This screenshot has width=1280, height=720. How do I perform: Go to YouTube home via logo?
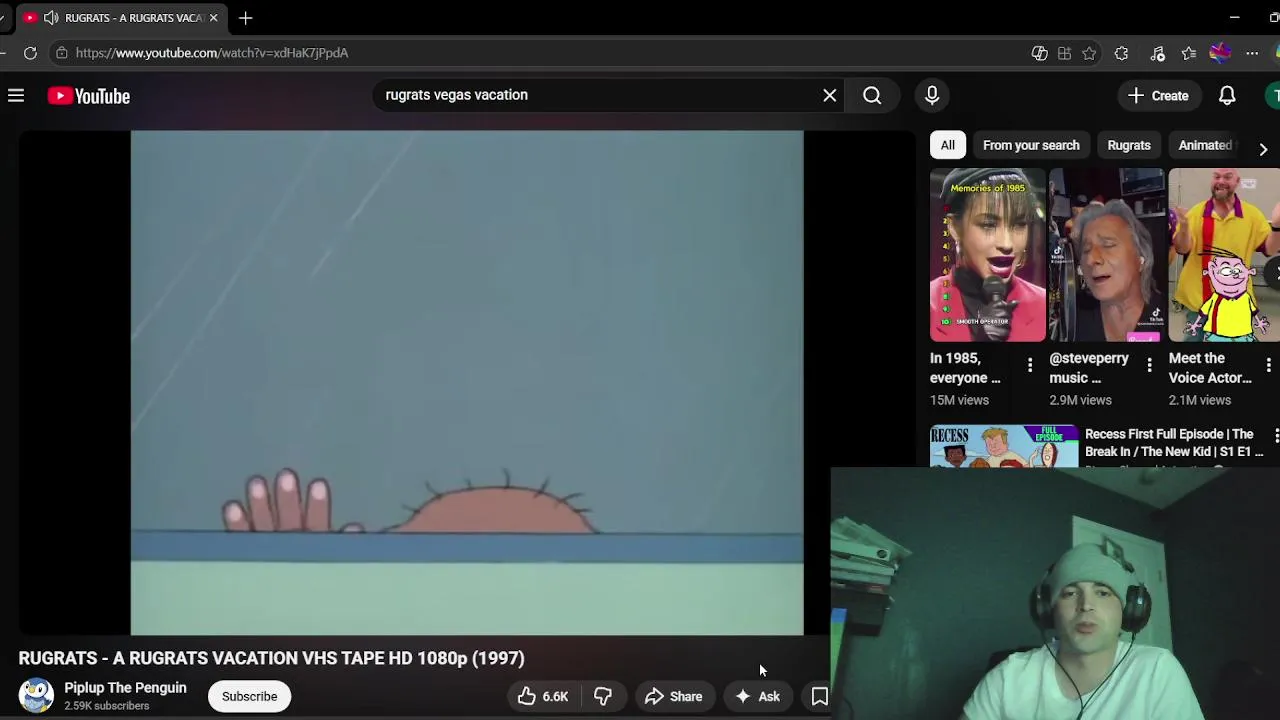[x=89, y=96]
